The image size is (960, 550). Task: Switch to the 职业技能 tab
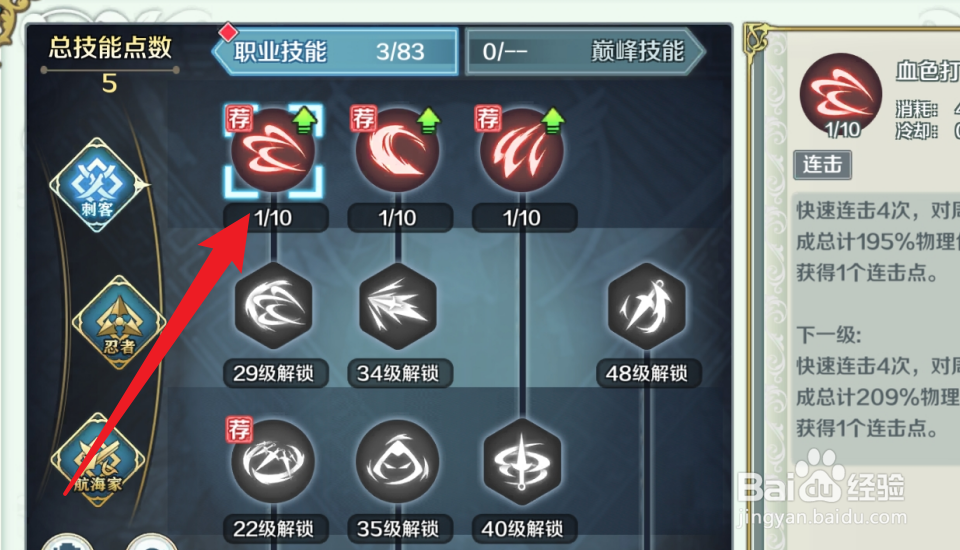[x=335, y=51]
